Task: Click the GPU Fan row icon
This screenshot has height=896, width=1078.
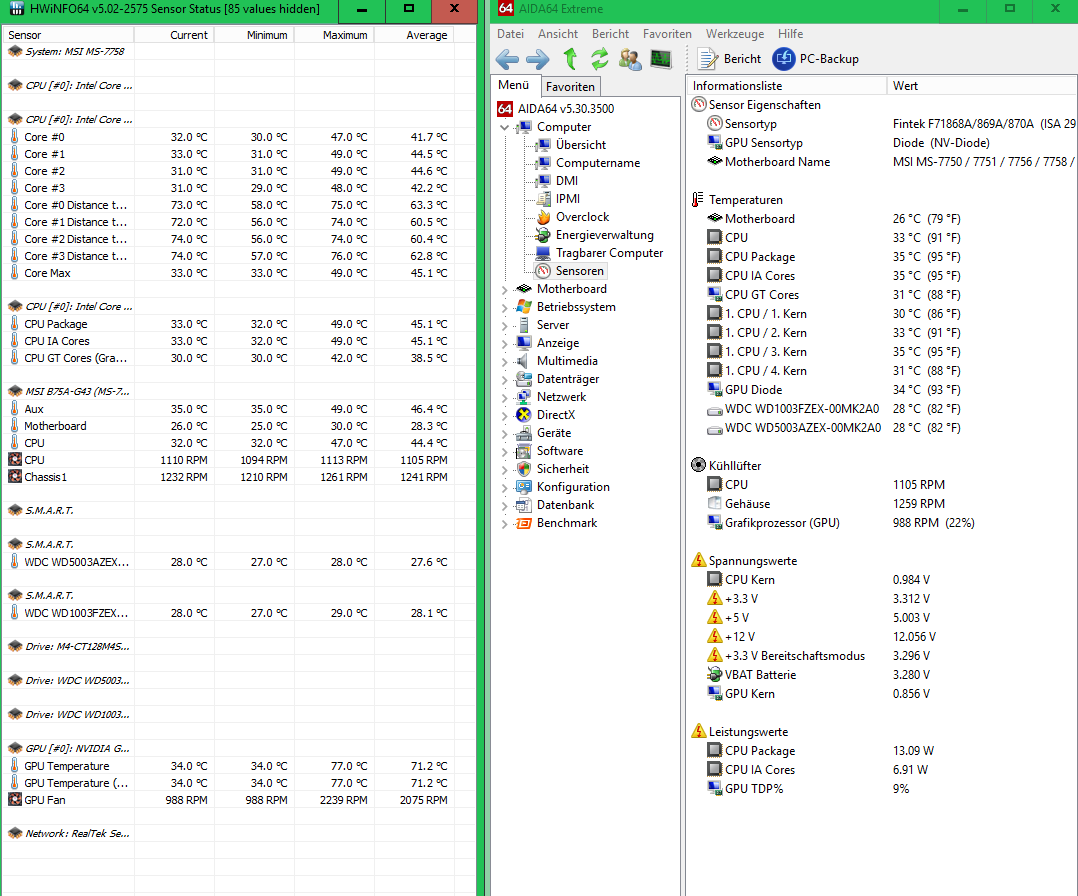Action: click(x=14, y=800)
